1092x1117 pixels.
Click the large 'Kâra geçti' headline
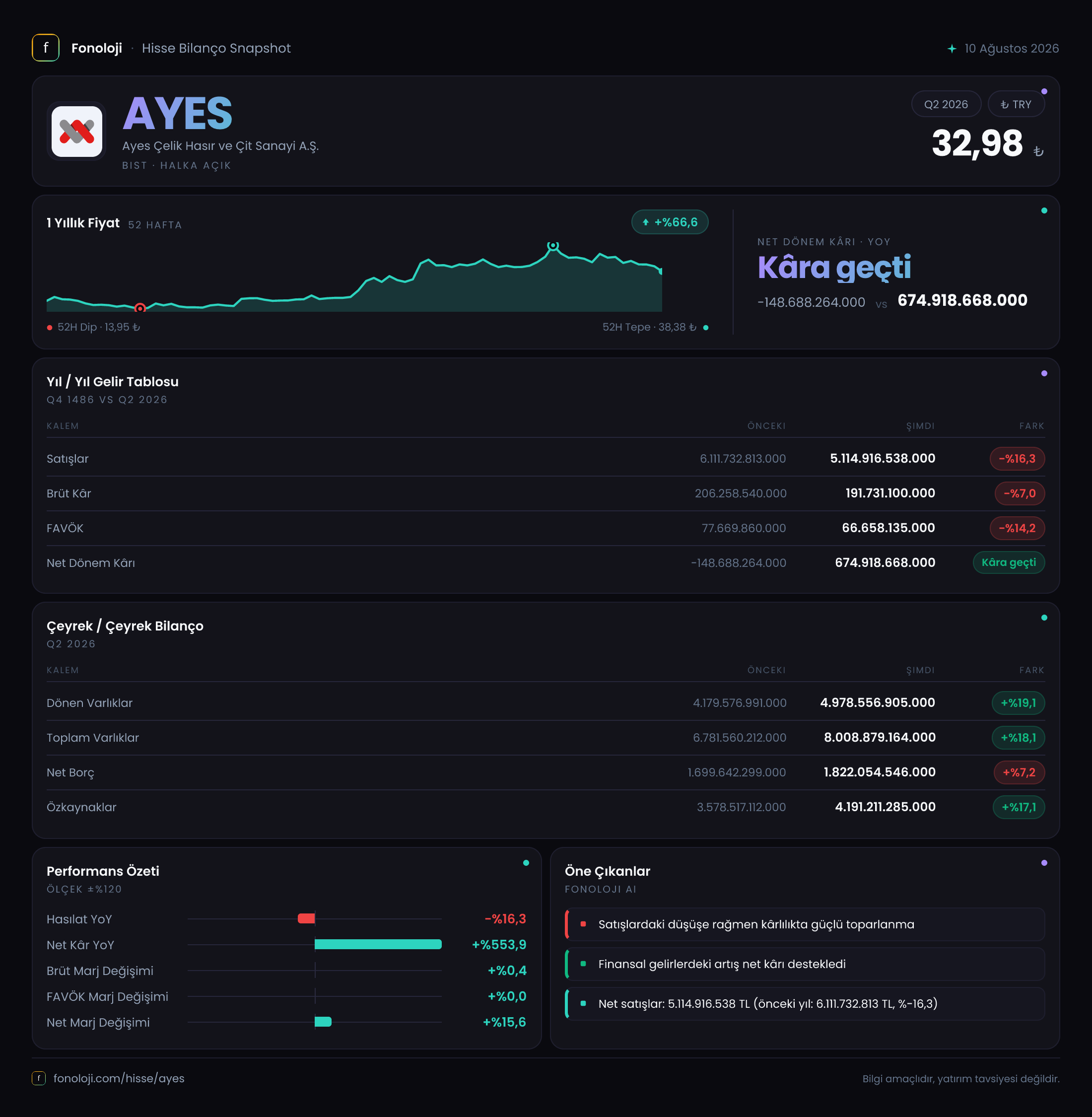[834, 268]
